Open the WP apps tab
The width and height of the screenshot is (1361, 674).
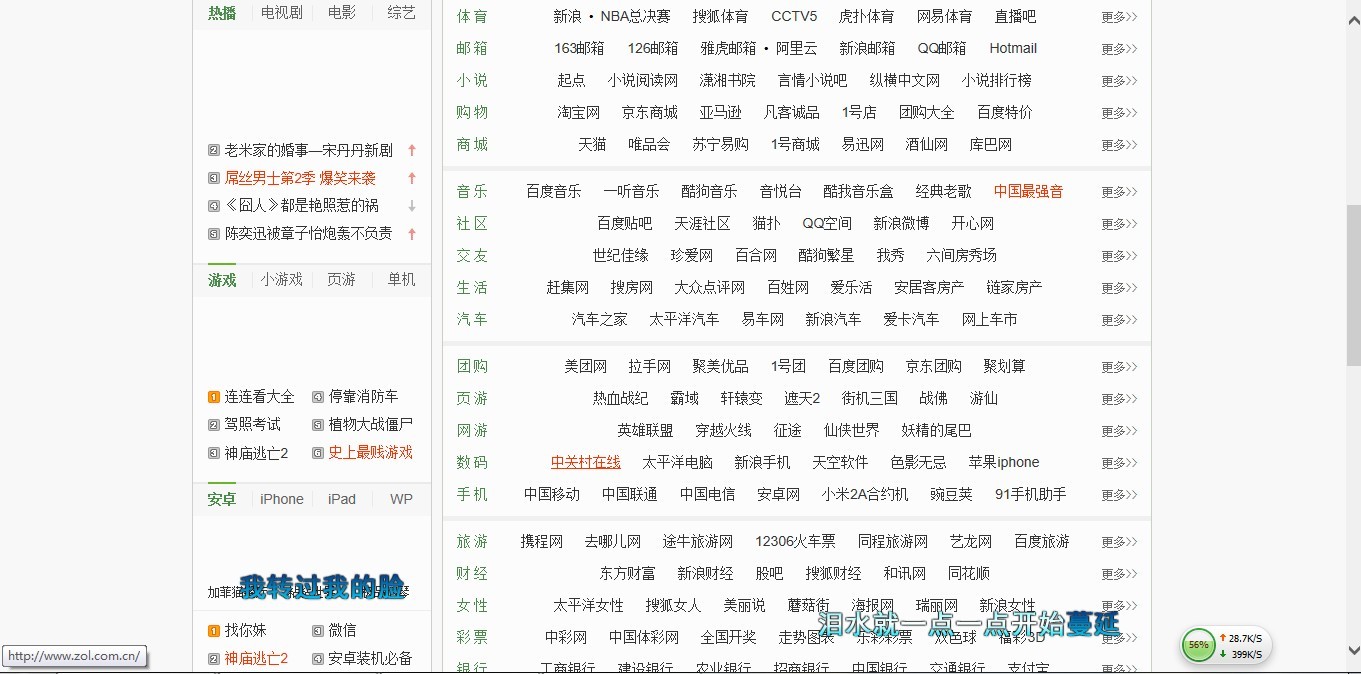[x=402, y=499]
